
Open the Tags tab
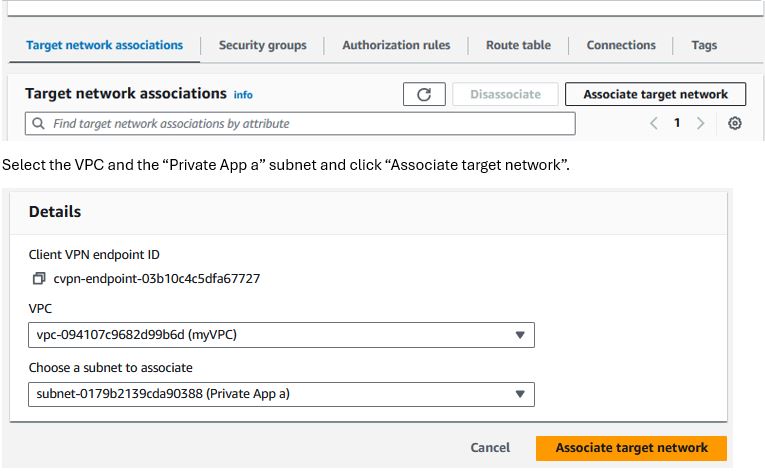(704, 45)
